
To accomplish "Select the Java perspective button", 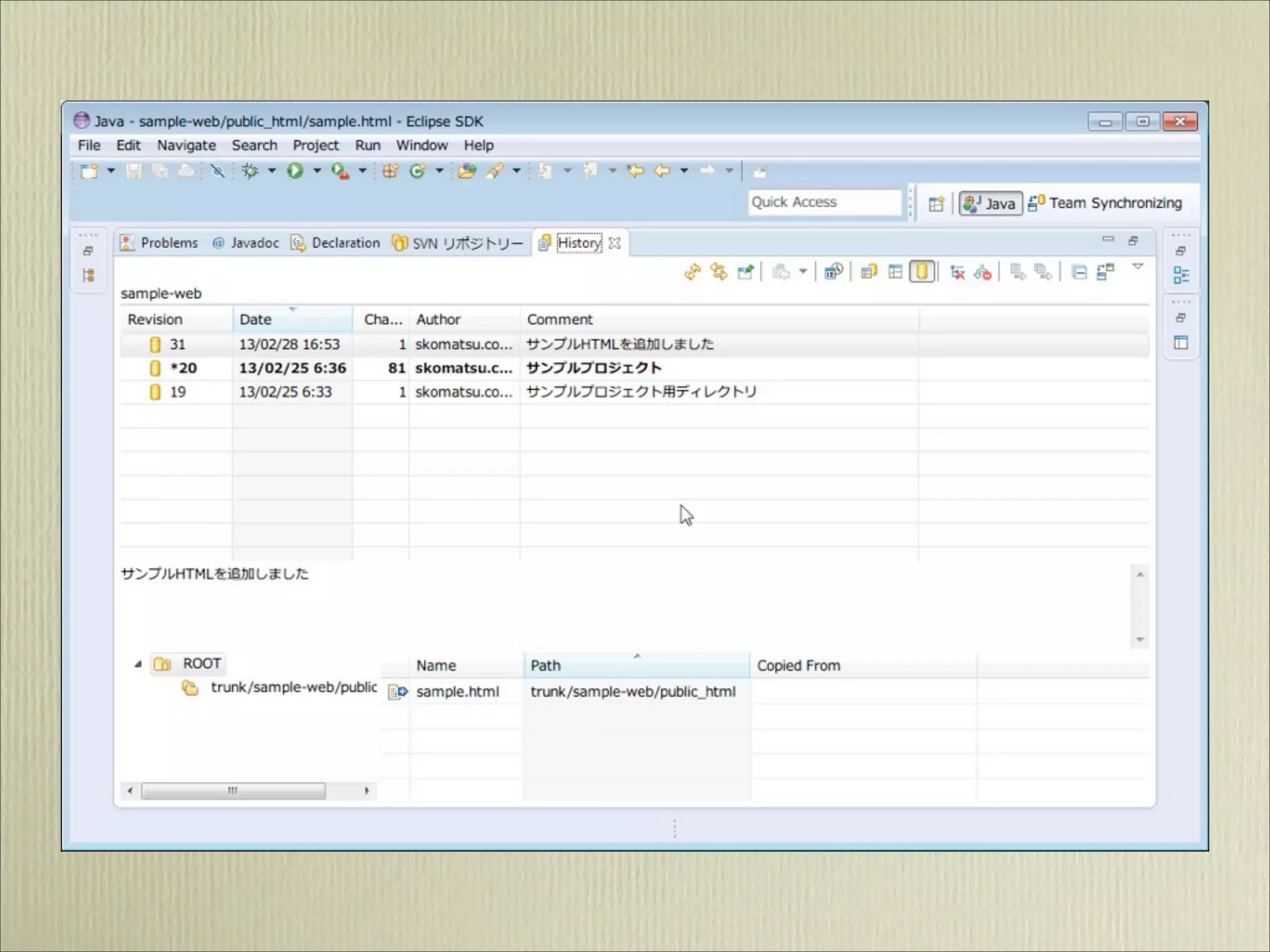I will tap(990, 203).
